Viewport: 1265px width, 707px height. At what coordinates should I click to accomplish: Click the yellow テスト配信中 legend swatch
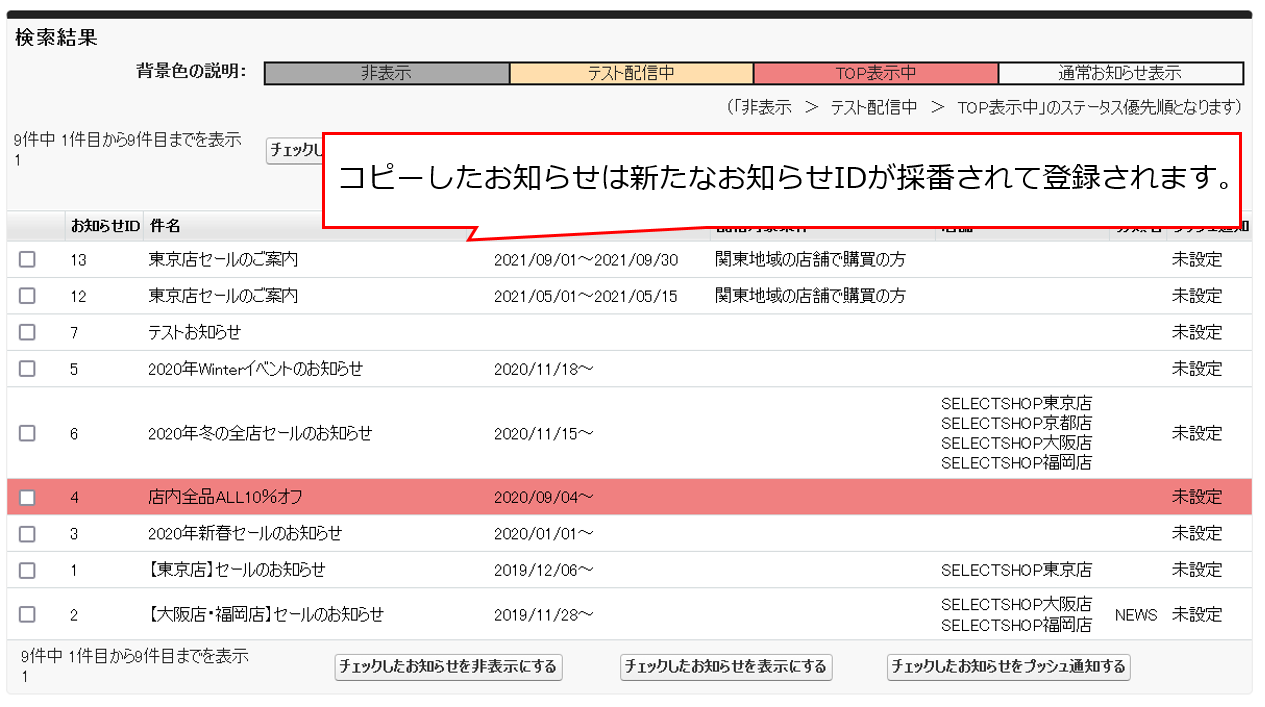(x=631, y=73)
